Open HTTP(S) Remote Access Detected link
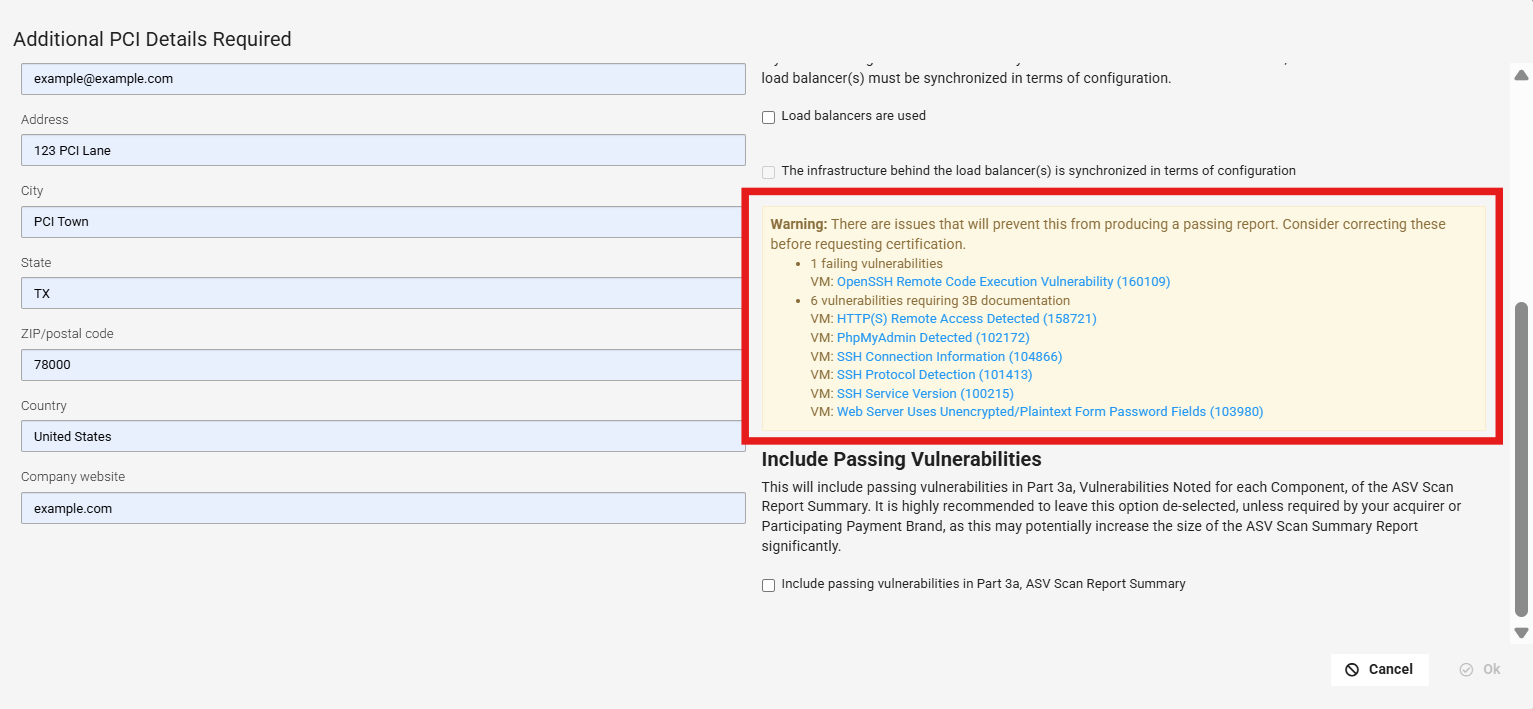 click(x=966, y=319)
